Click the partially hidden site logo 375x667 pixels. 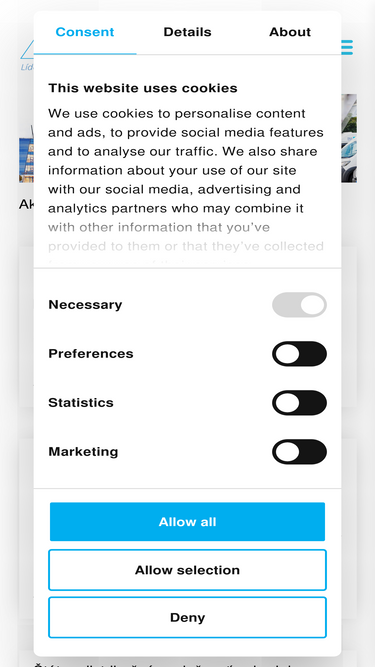(x=27, y=55)
